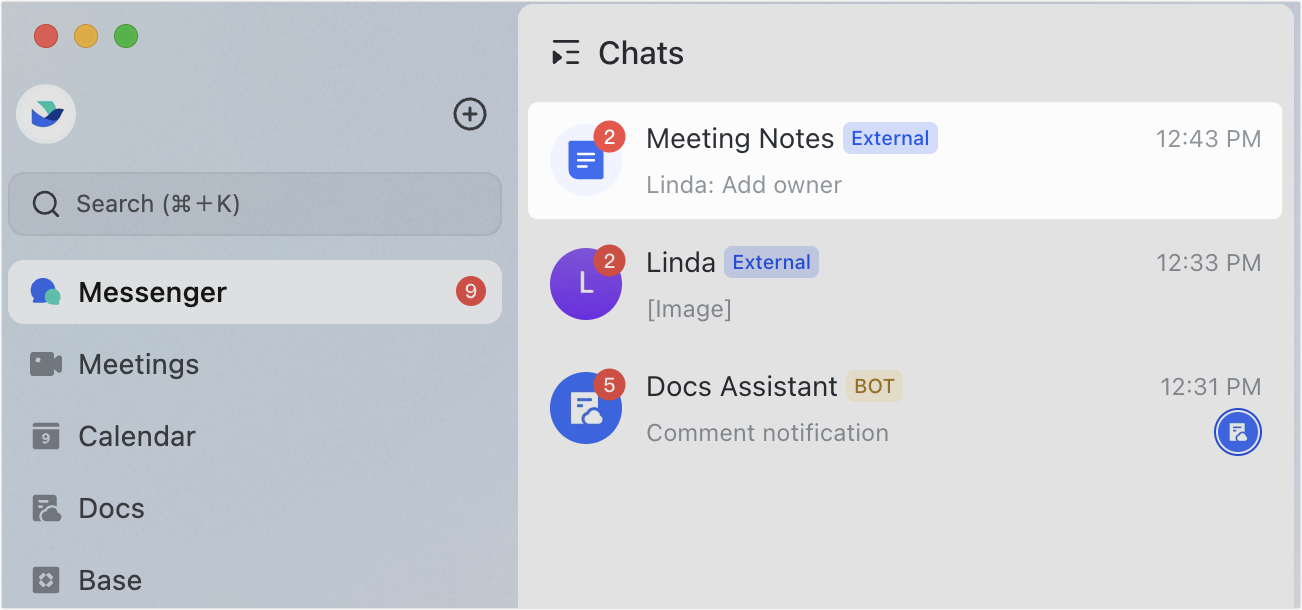Open the Docs tab
The width and height of the screenshot is (1302, 610).
pyautogui.click(x=255, y=508)
